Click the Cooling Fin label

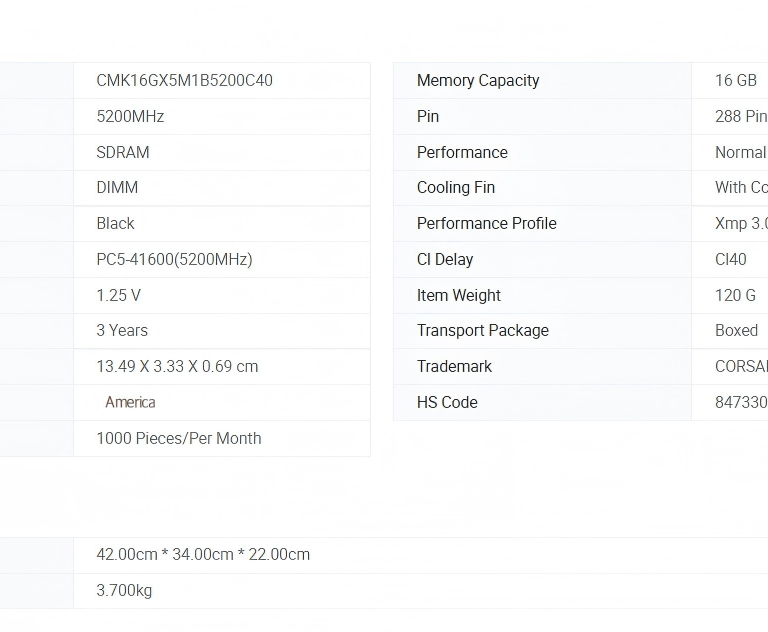click(456, 188)
